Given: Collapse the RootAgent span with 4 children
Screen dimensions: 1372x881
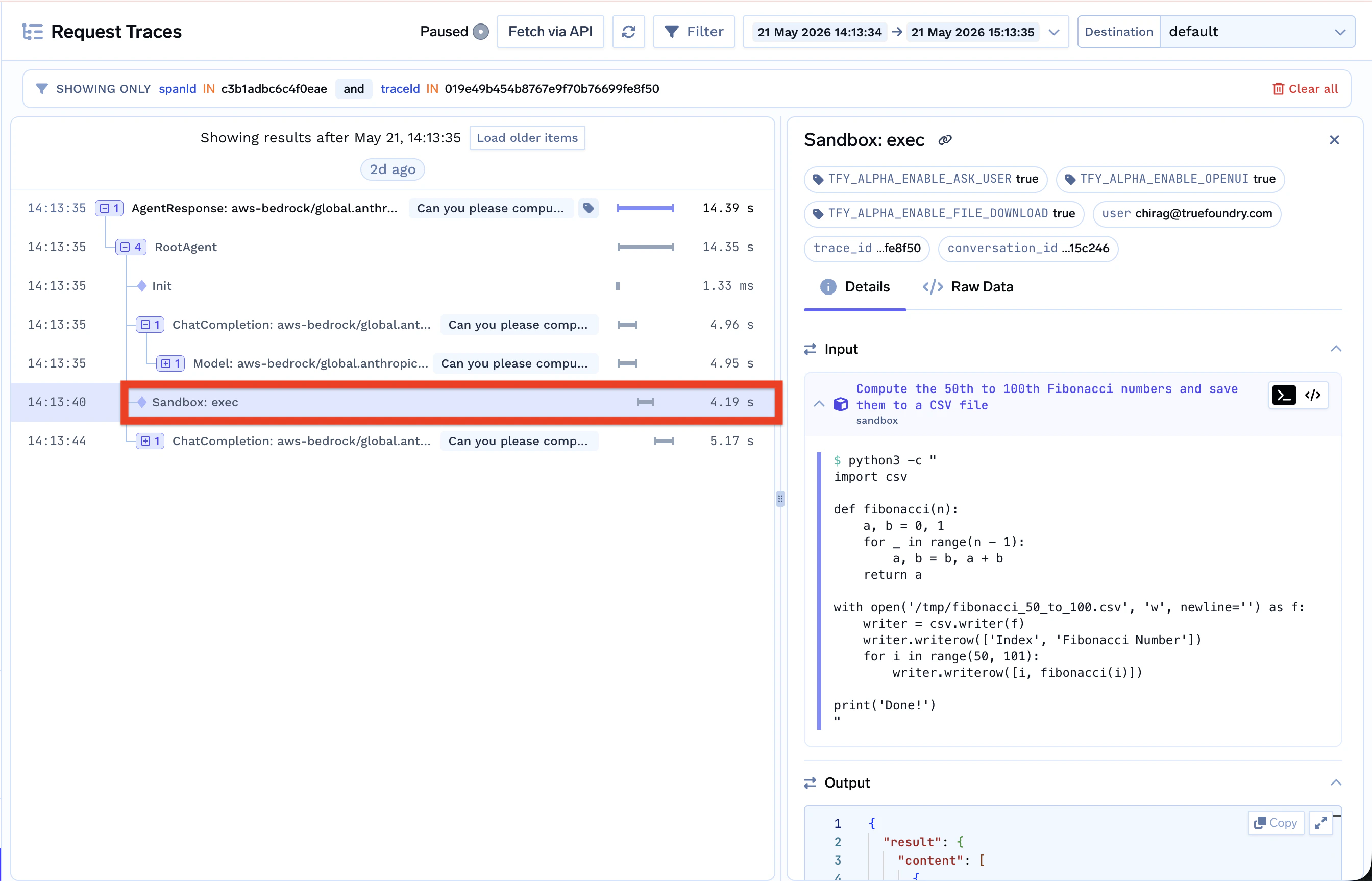Looking at the screenshot, I should tap(131, 247).
